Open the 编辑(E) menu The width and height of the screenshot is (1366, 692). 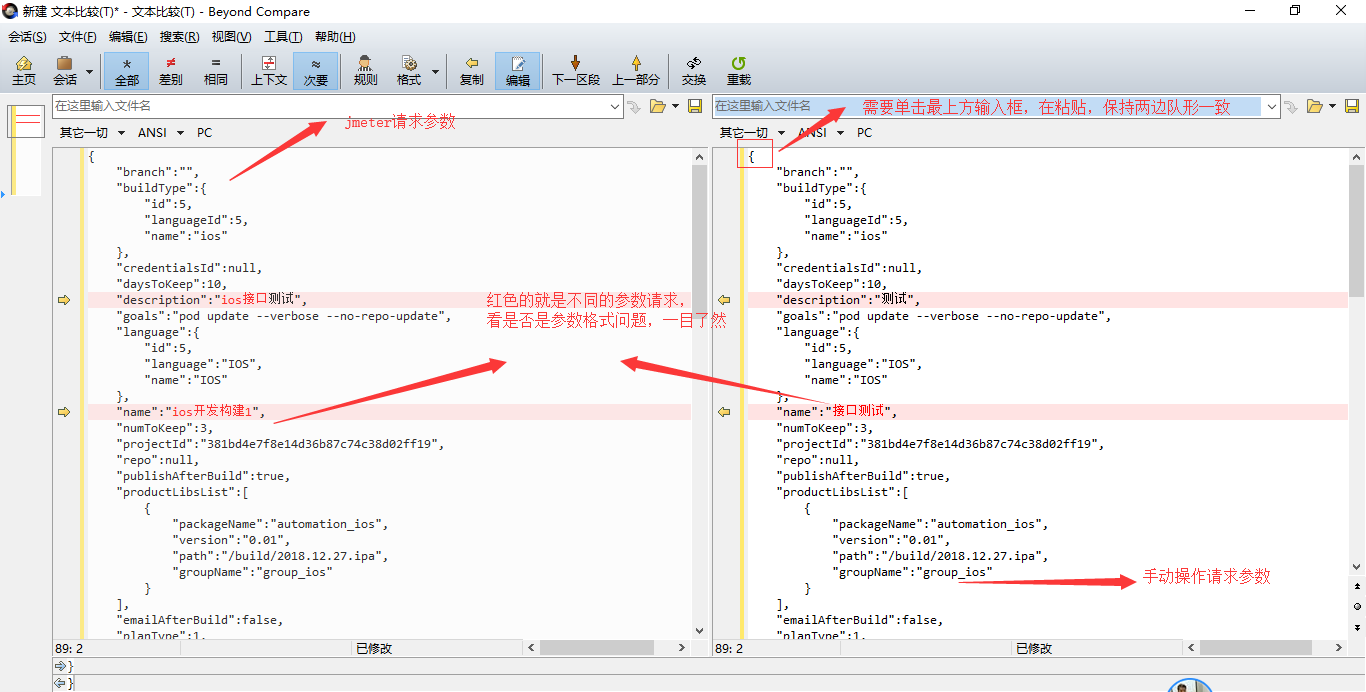tap(128, 37)
